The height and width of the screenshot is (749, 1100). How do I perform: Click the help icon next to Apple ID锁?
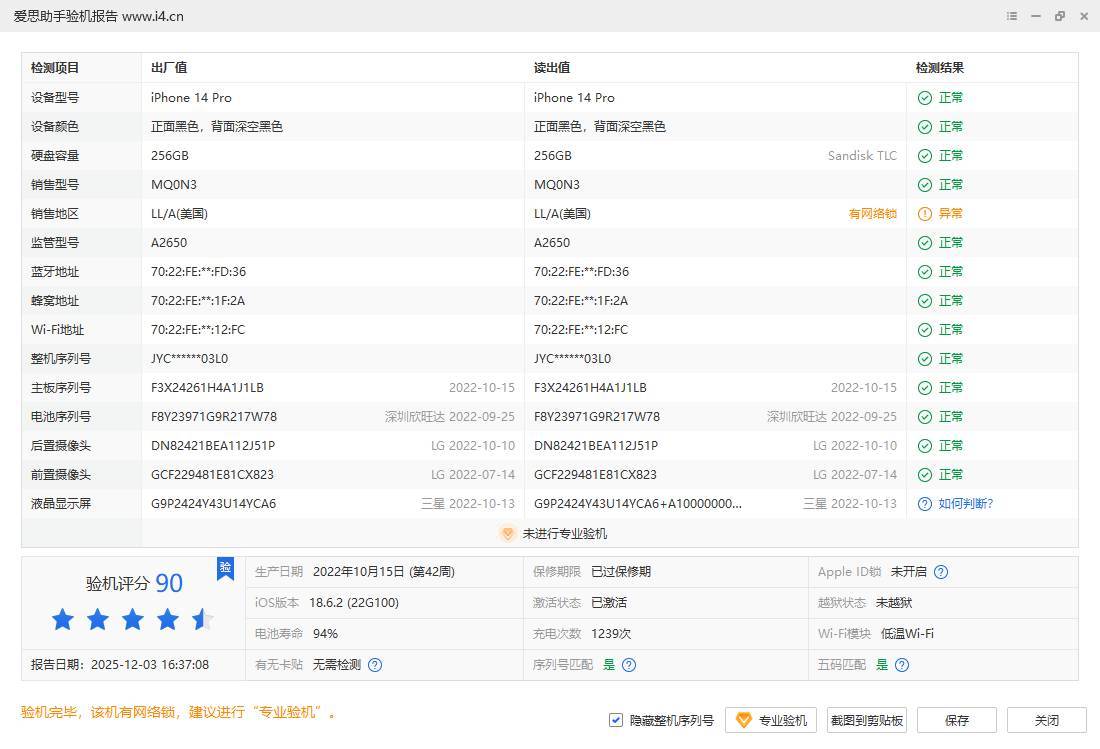point(940,572)
